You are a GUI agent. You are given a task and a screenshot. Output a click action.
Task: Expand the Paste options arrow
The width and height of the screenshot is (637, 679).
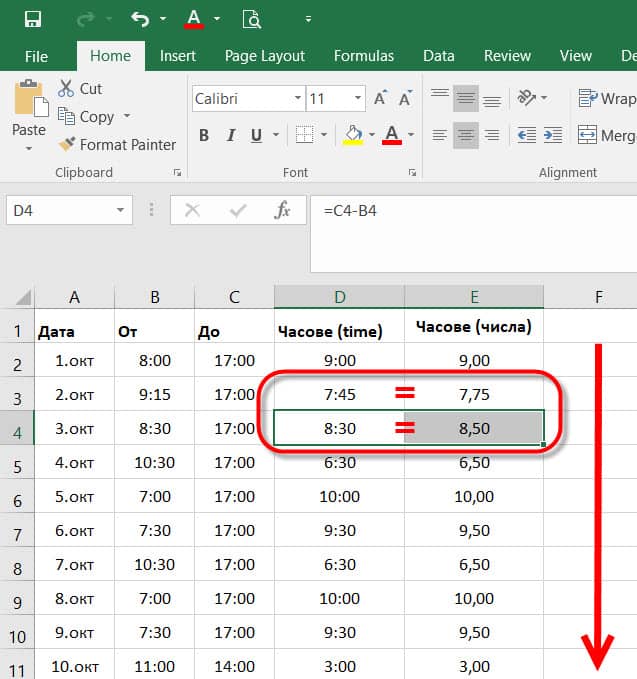(29, 149)
